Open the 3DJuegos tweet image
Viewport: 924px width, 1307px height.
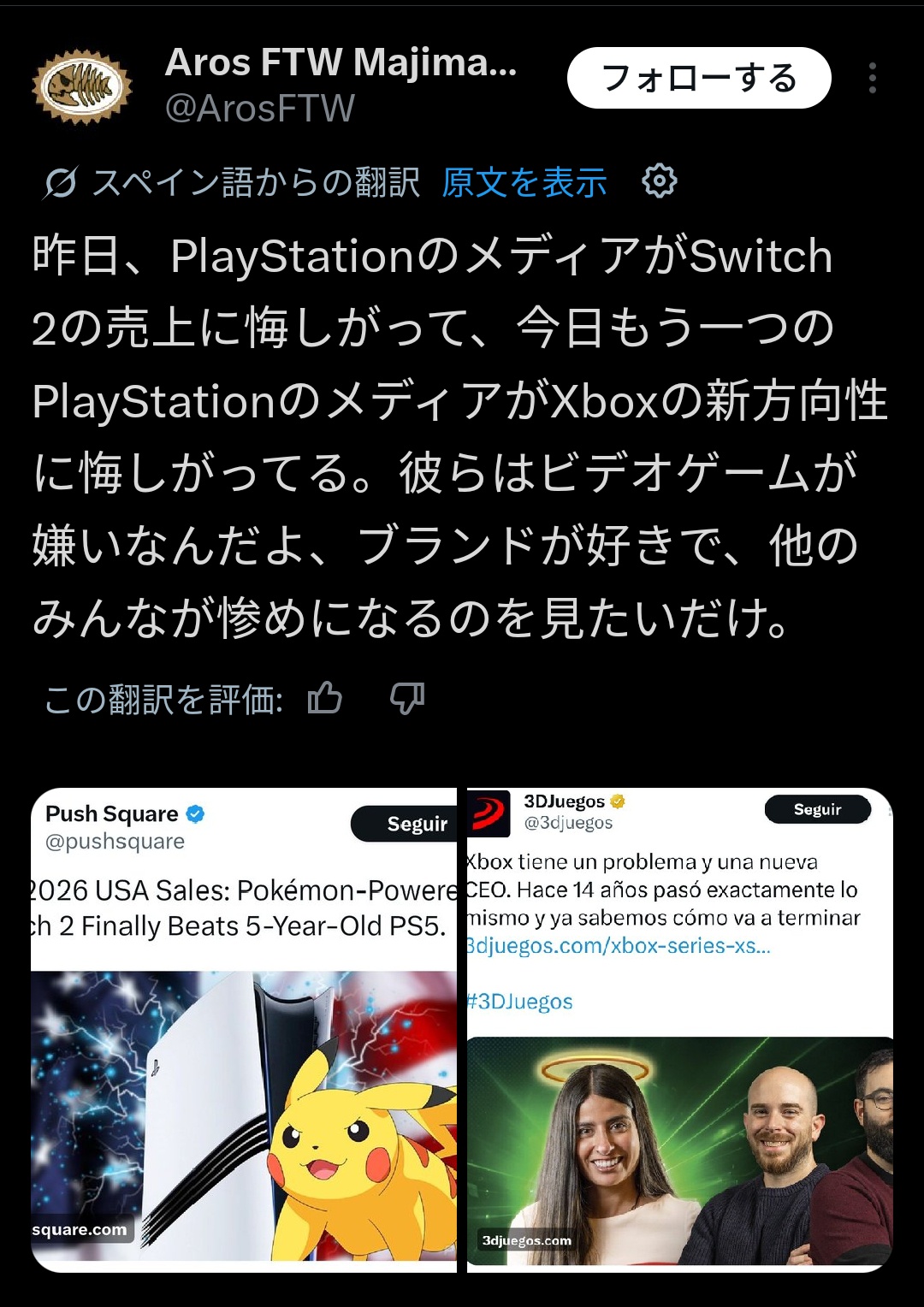click(x=679, y=1030)
